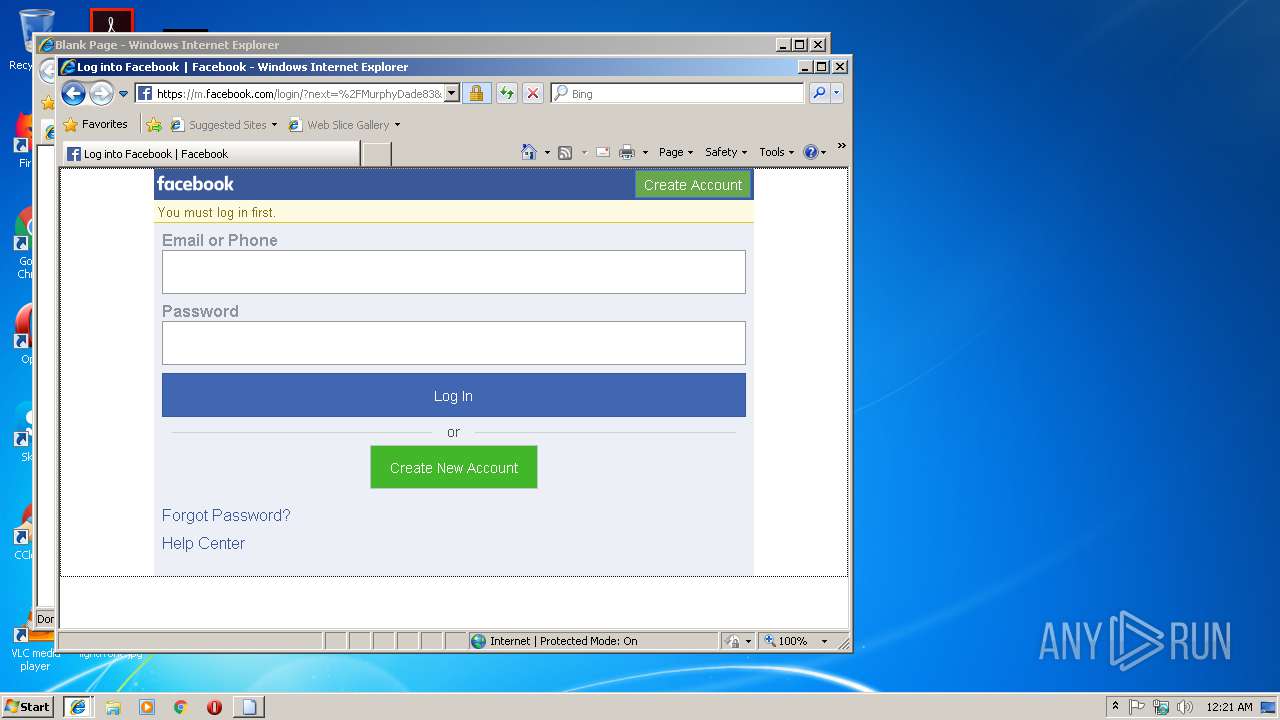Click Create New Account button
1280x720 pixels.
click(x=454, y=467)
